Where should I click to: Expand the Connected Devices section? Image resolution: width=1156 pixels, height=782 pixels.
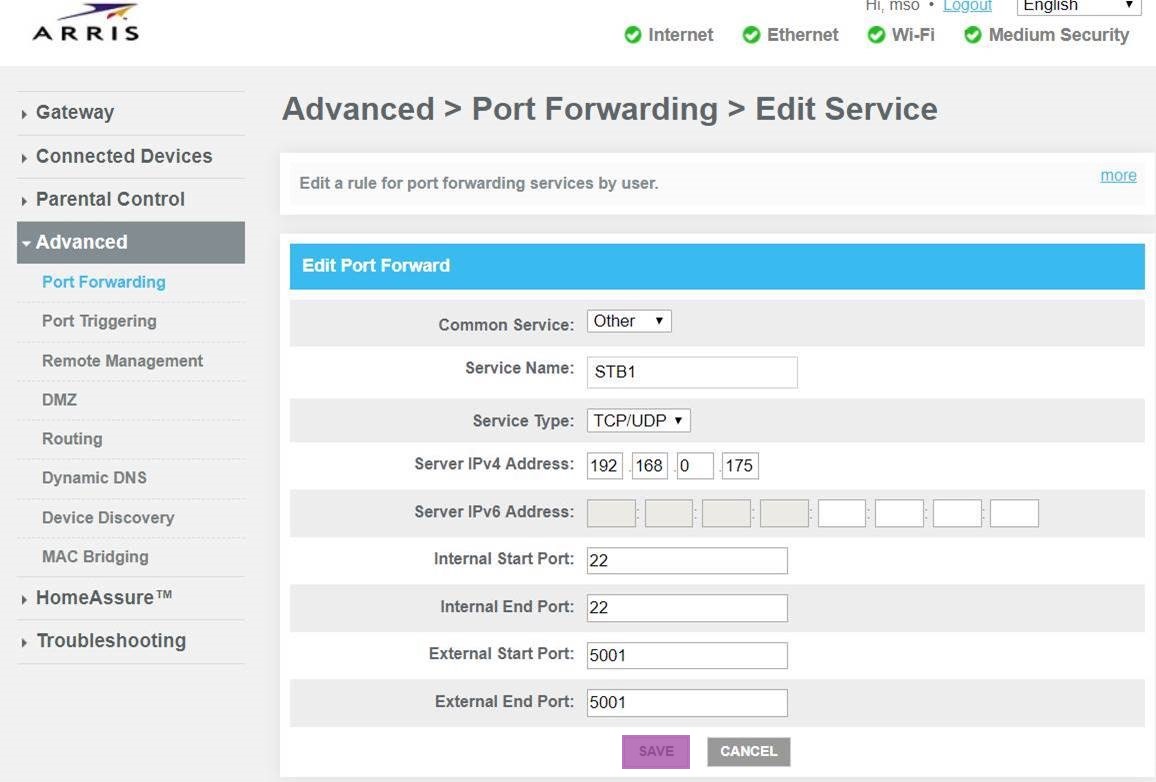pyautogui.click(x=123, y=156)
